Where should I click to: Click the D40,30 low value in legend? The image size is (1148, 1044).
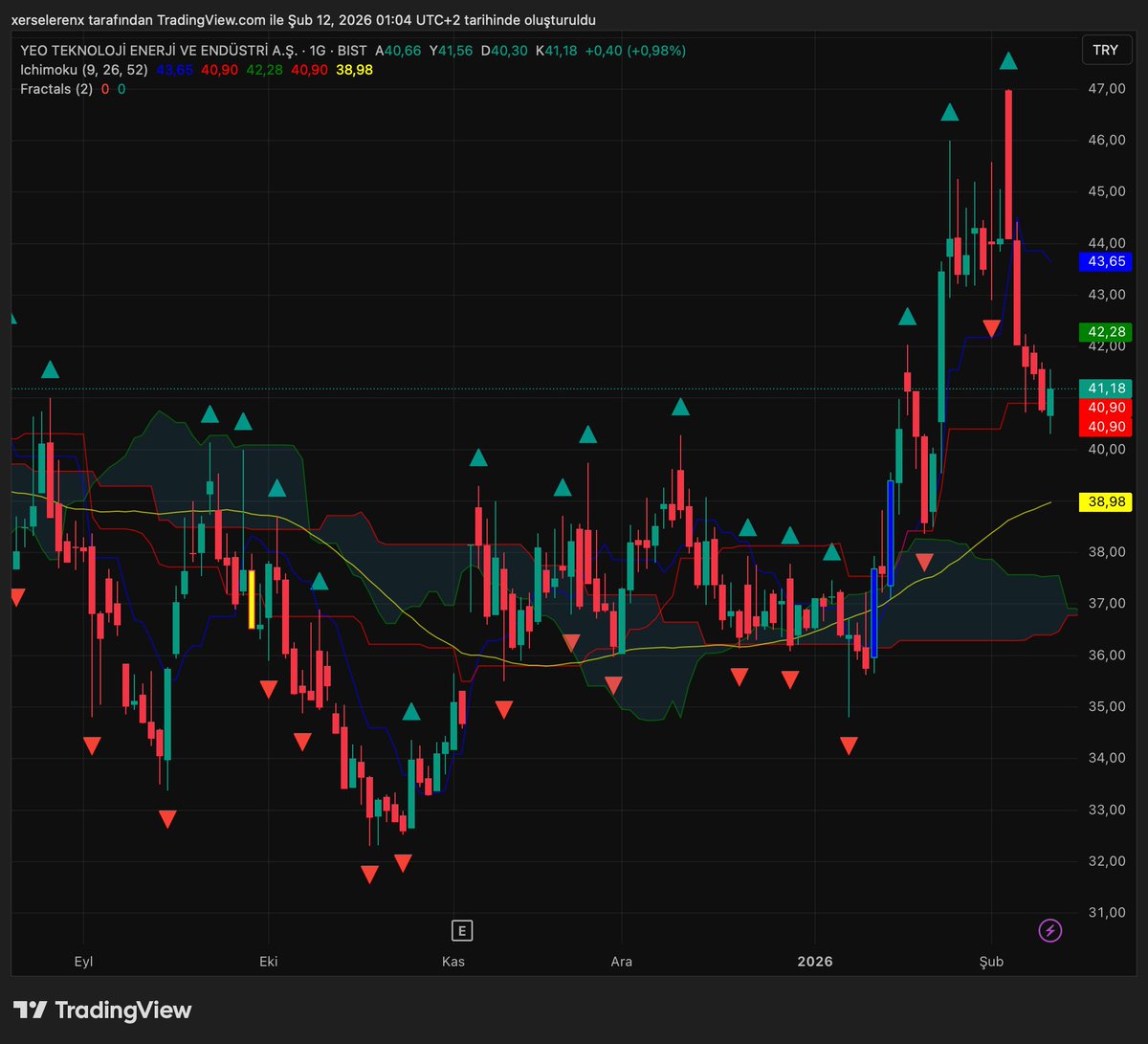coord(504,51)
